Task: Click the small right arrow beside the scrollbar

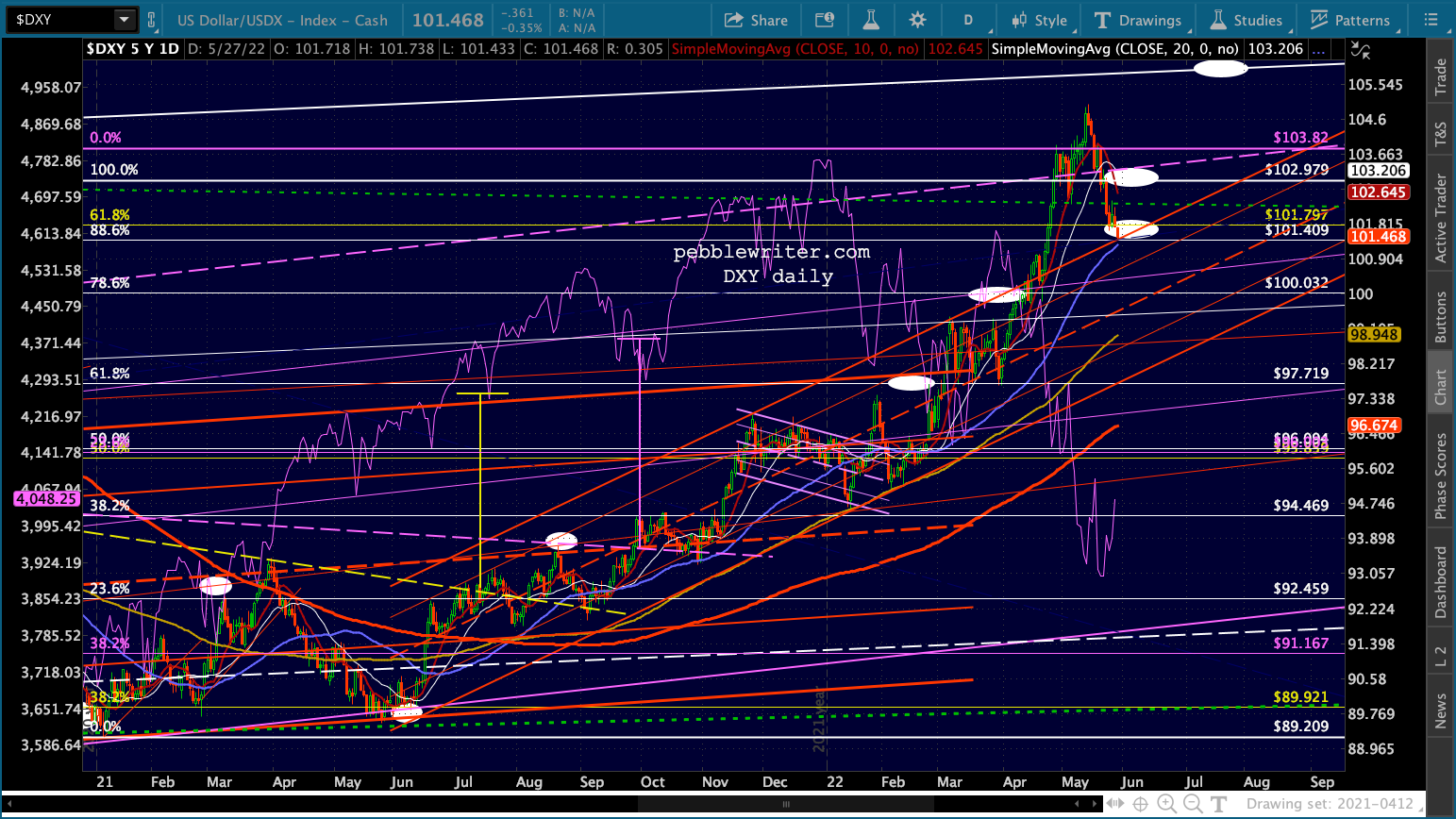Action: coord(1095,804)
